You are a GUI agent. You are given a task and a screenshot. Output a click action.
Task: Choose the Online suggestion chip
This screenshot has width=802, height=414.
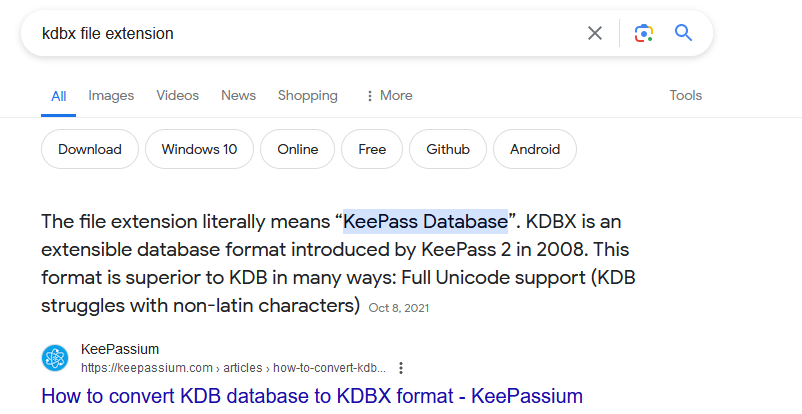click(298, 149)
